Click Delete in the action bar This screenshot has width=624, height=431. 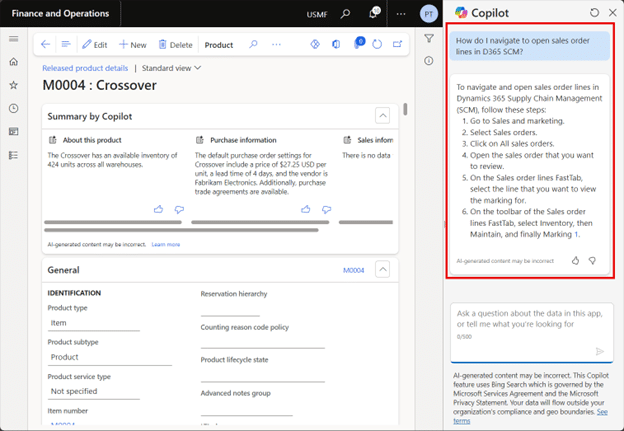[176, 45]
